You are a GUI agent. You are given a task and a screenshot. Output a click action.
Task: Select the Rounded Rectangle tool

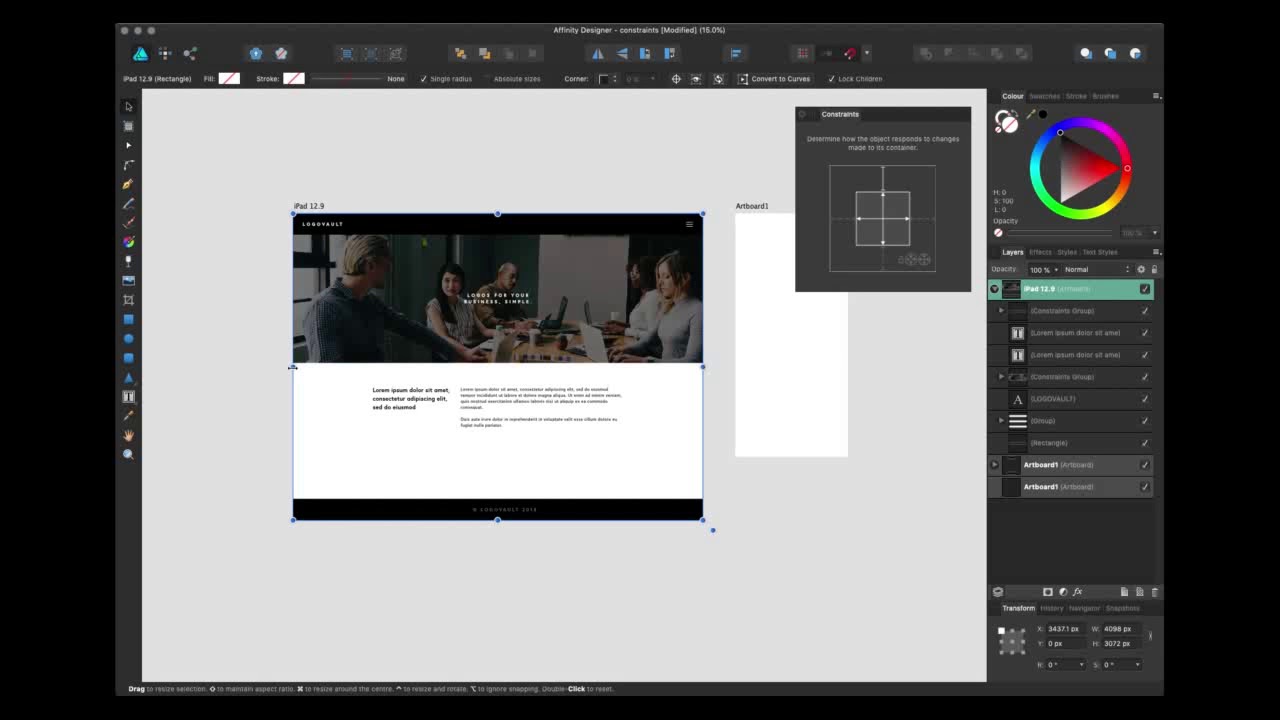pos(128,358)
